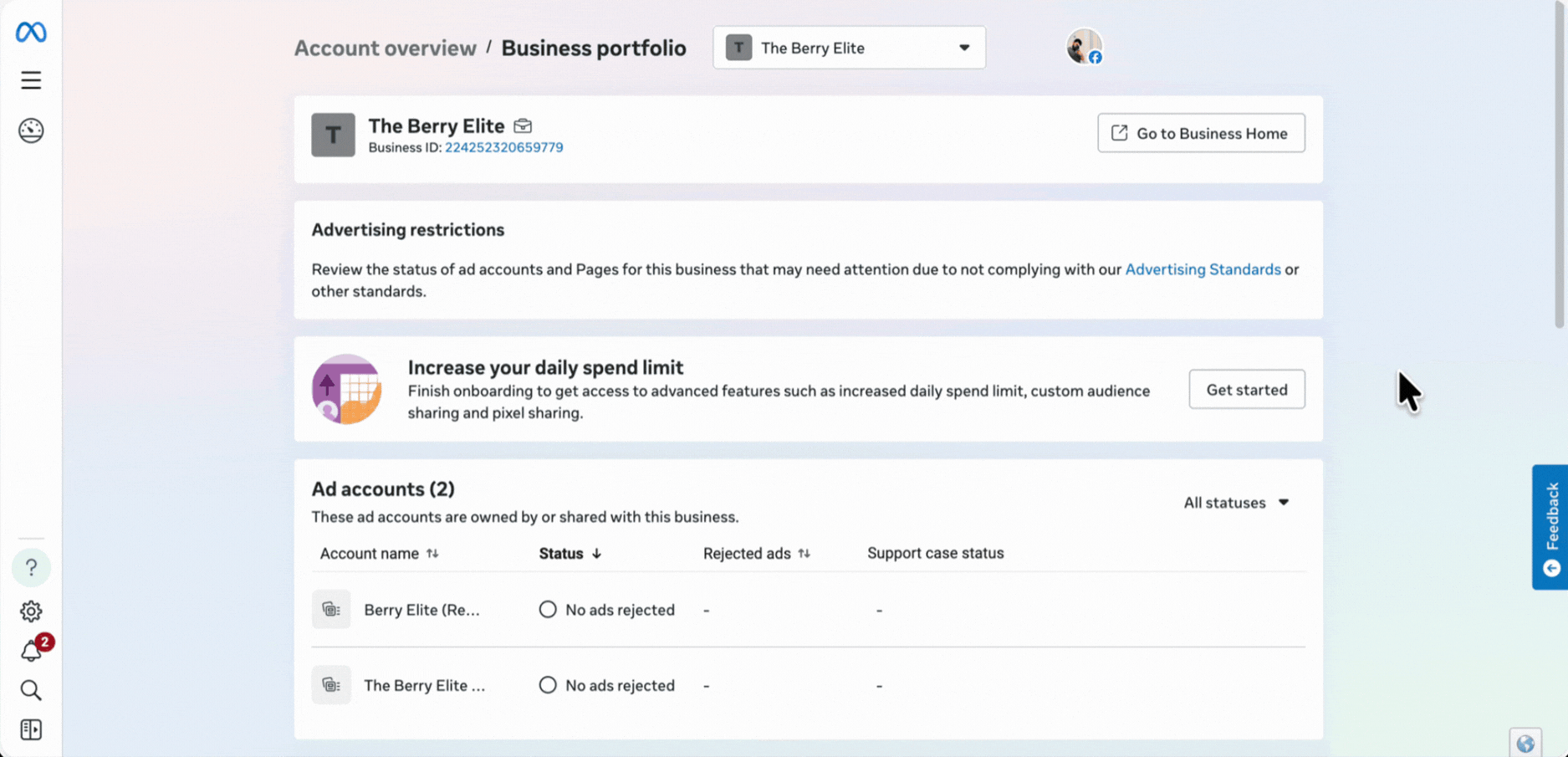The height and width of the screenshot is (757, 1568).
Task: Open the Settings gear icon
Action: [x=31, y=611]
